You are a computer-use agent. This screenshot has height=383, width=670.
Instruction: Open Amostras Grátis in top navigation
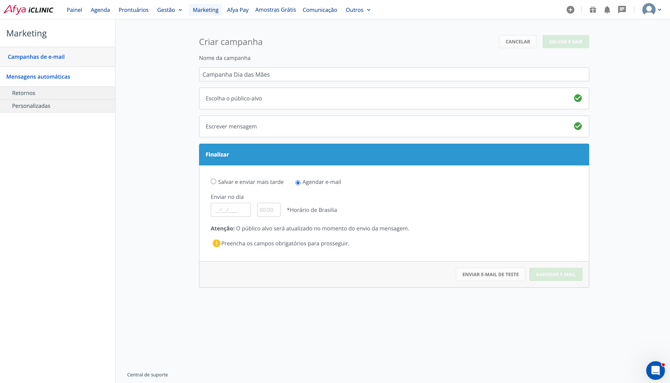[275, 10]
